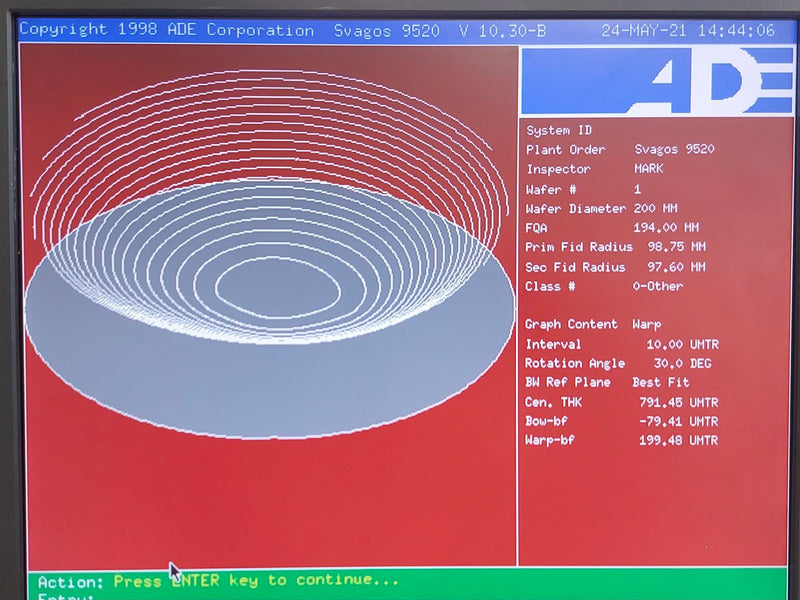Viewport: 800px width, 600px height.
Task: Click Cen. THK value "791.45 UMTR"
Action: pyautogui.click(x=679, y=402)
